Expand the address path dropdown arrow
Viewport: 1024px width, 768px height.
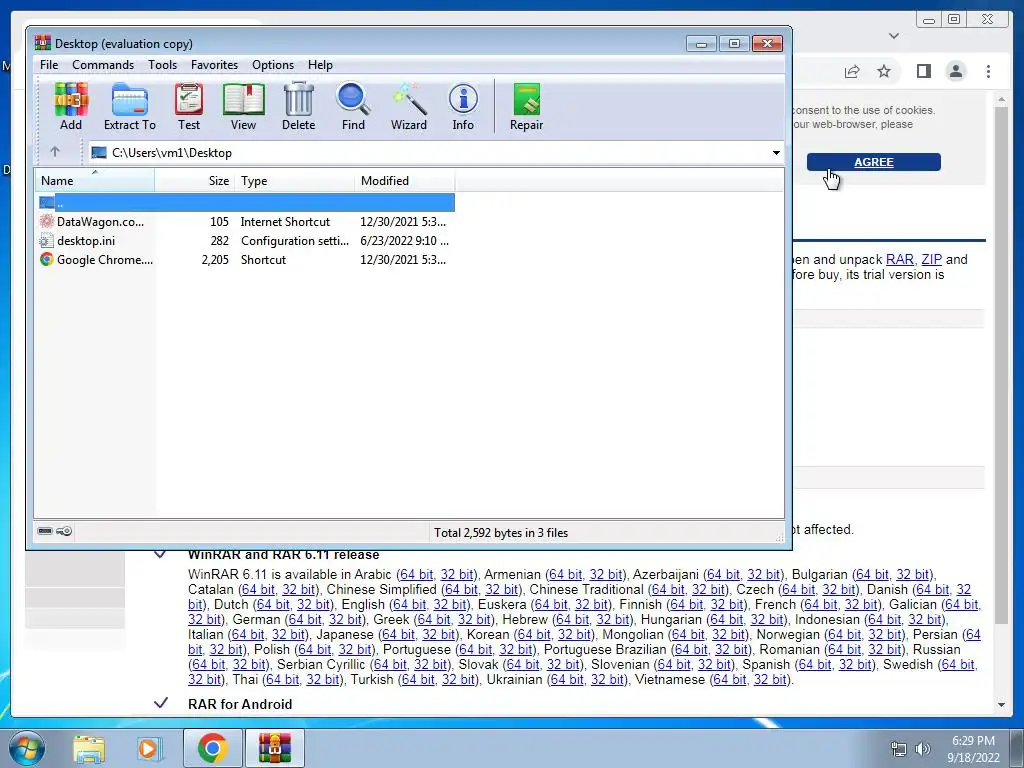coord(776,153)
